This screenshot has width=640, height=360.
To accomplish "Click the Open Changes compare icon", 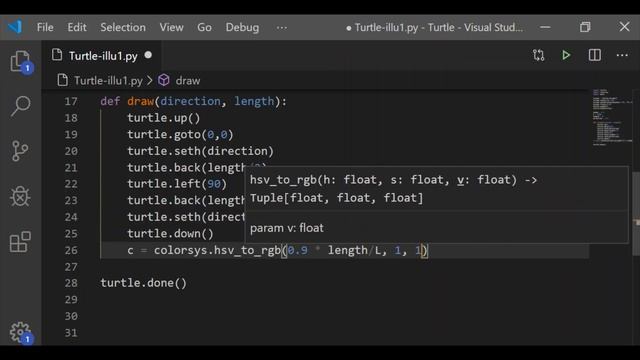I will [x=538, y=55].
